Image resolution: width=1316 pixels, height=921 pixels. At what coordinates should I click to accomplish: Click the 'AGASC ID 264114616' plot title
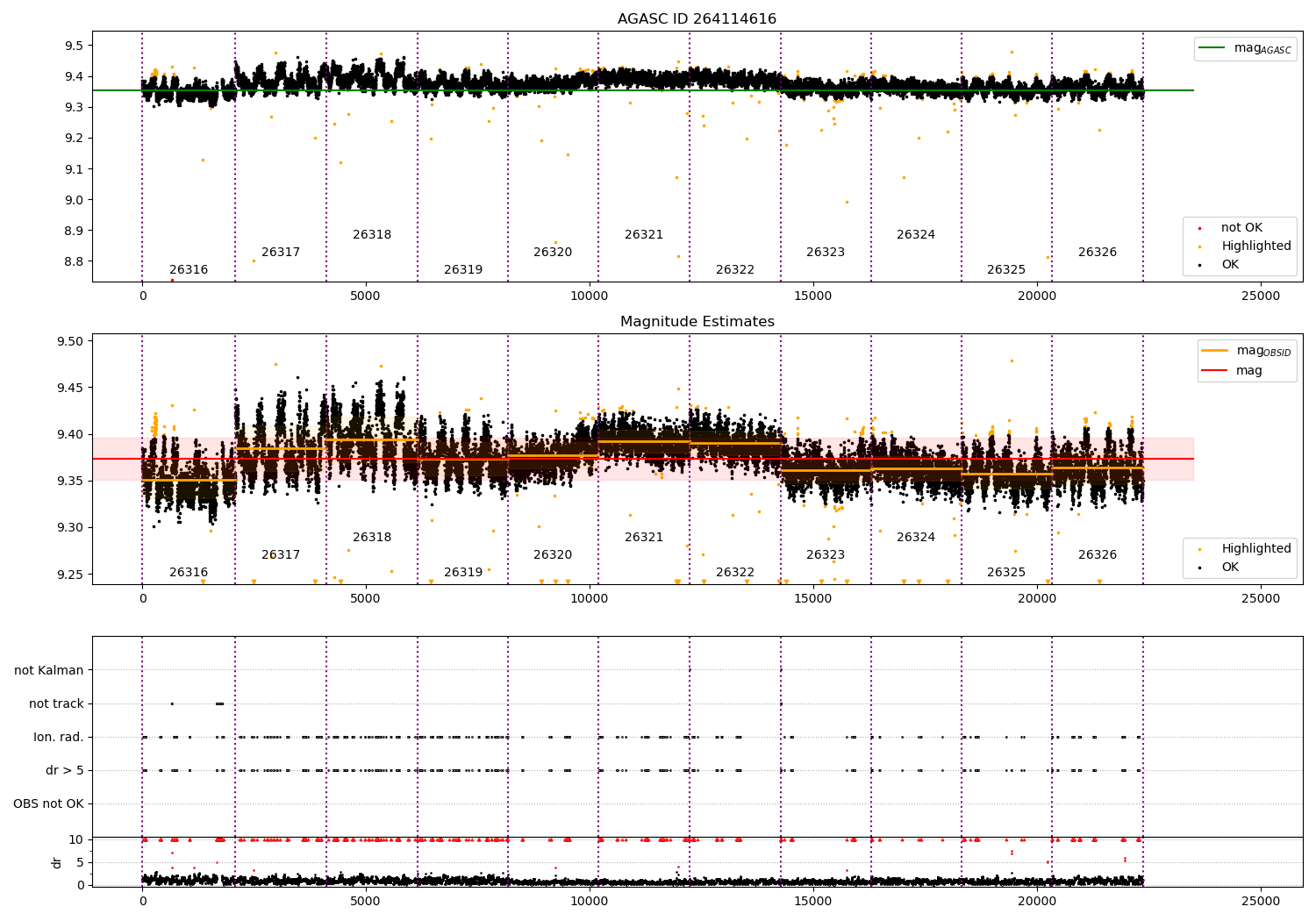(697, 19)
